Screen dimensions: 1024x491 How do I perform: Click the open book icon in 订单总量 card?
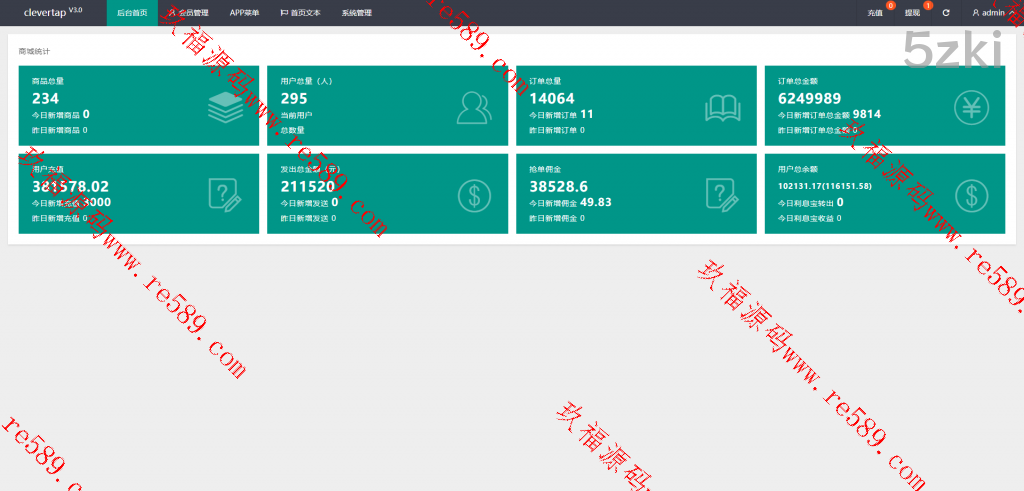pyautogui.click(x=722, y=106)
